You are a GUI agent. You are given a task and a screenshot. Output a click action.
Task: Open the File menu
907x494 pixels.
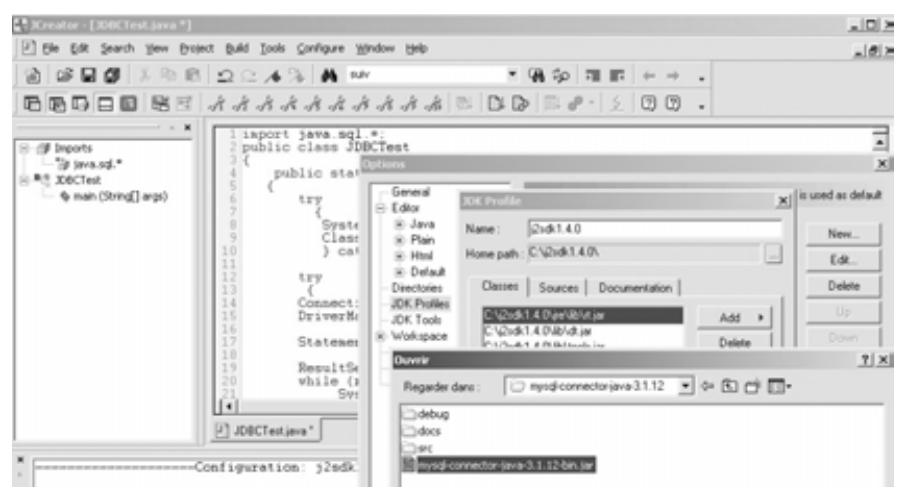pos(50,49)
